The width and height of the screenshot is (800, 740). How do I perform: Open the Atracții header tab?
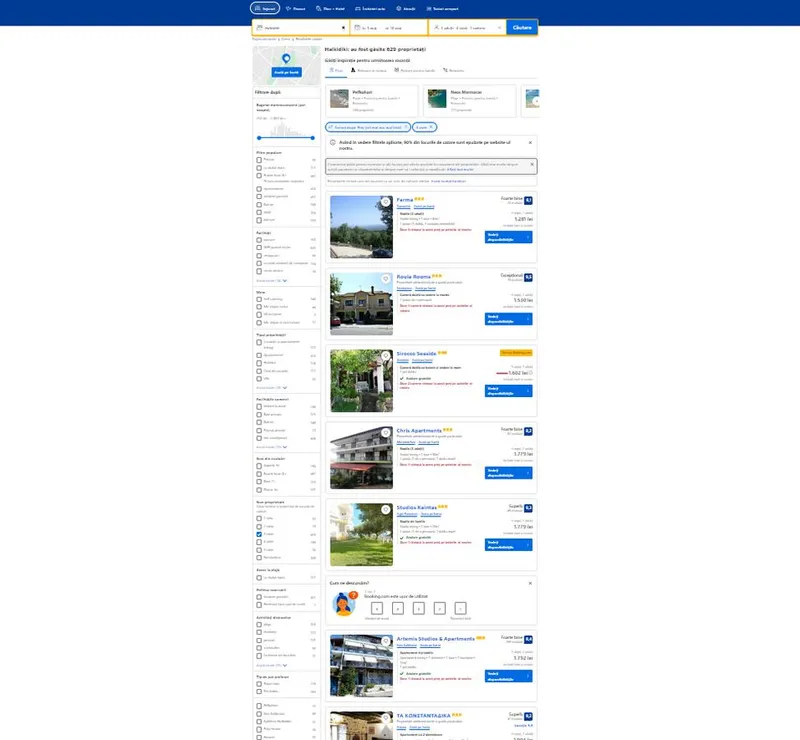pyautogui.click(x=406, y=9)
